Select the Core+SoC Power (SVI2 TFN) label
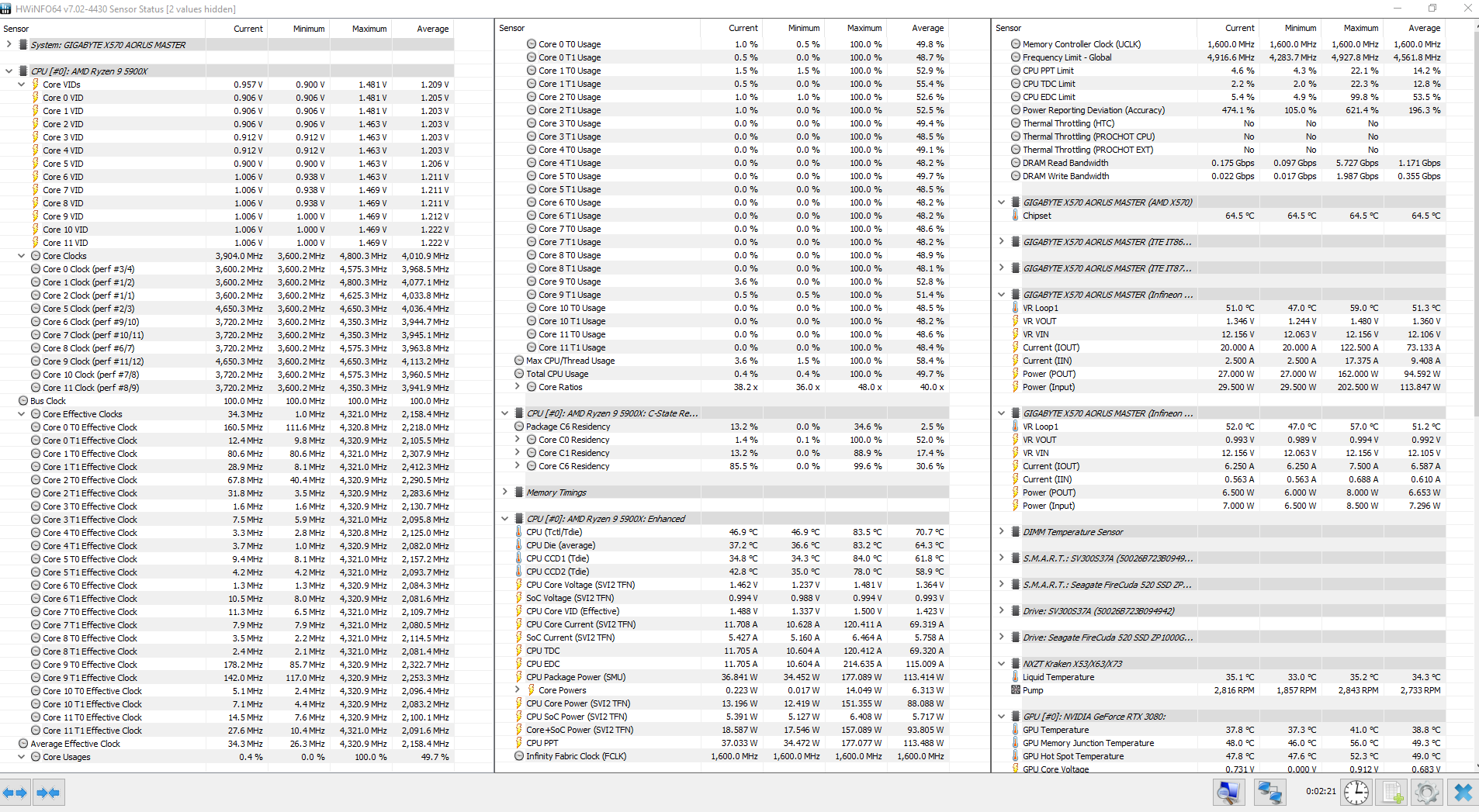The height and width of the screenshot is (812, 1479). pos(580,730)
